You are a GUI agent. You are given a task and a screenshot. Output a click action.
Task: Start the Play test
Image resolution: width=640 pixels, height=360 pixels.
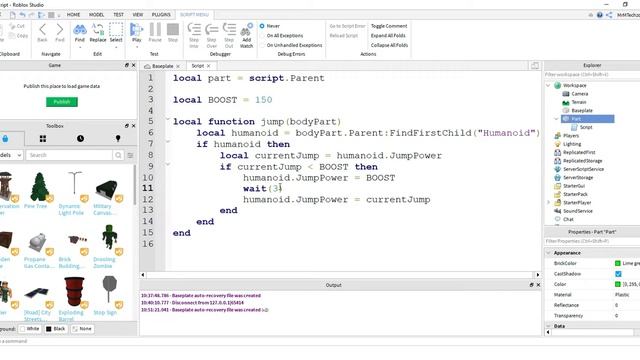point(136,30)
